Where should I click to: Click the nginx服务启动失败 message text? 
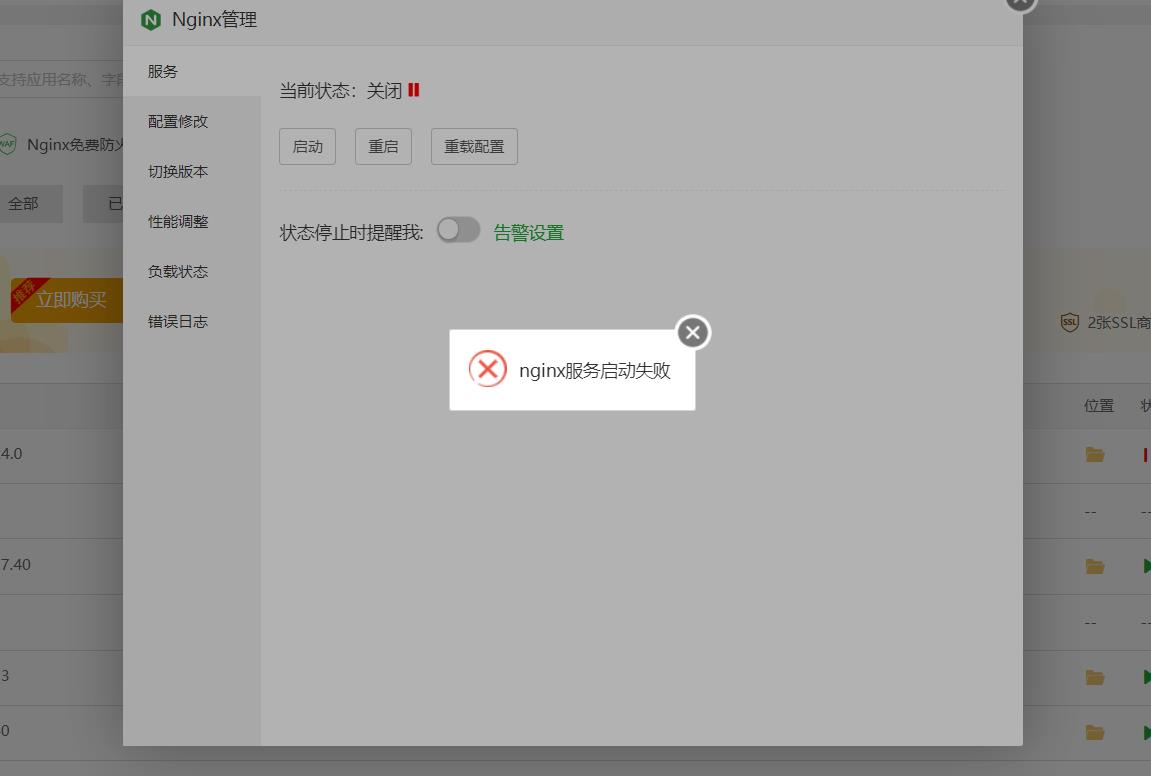pyautogui.click(x=595, y=370)
